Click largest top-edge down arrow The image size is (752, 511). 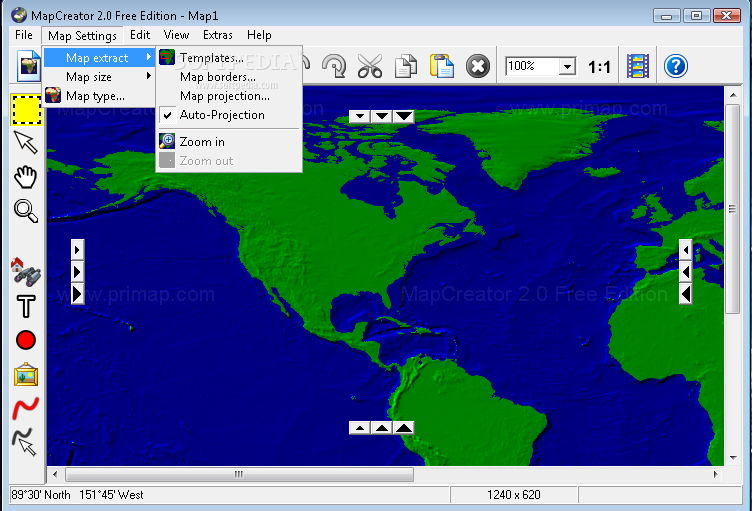pyautogui.click(x=404, y=116)
